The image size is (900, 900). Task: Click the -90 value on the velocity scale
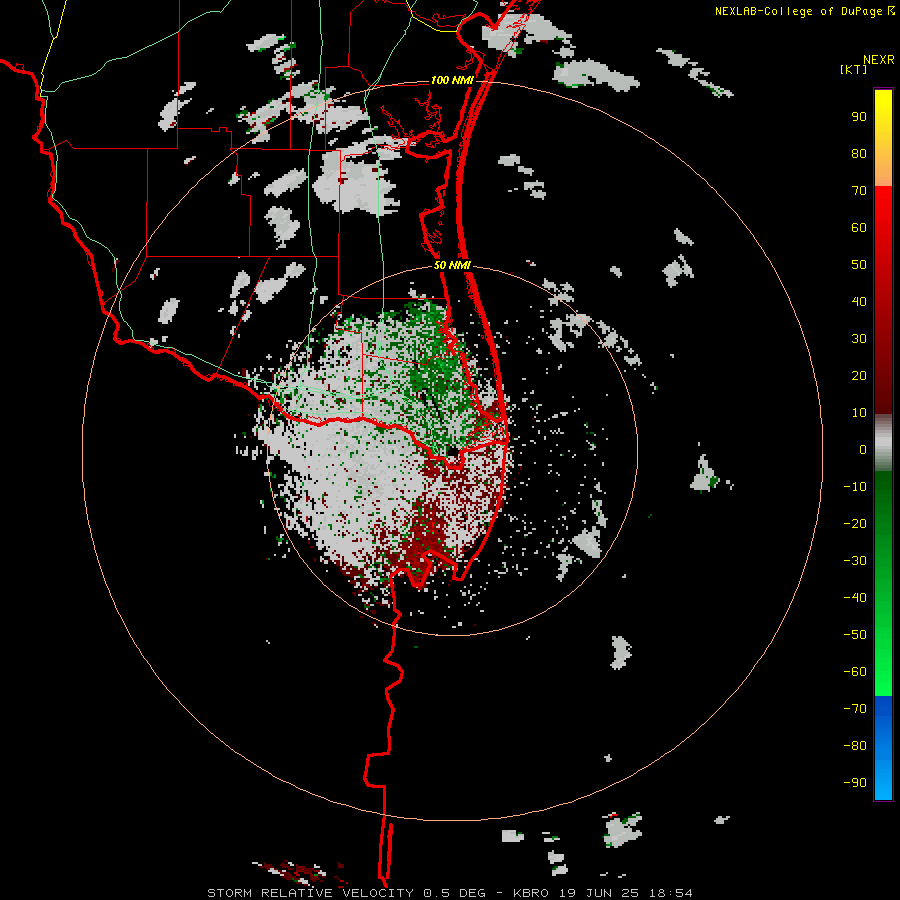855,783
